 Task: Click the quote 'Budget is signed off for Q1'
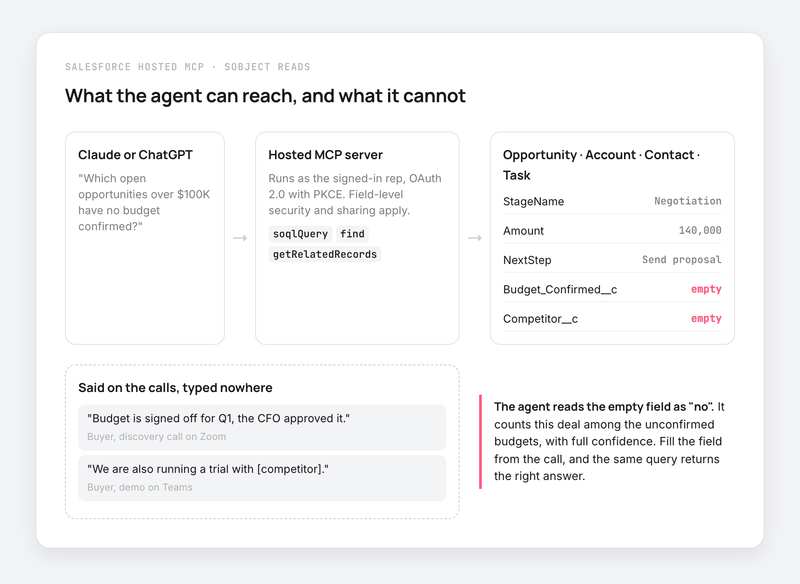click(218, 418)
